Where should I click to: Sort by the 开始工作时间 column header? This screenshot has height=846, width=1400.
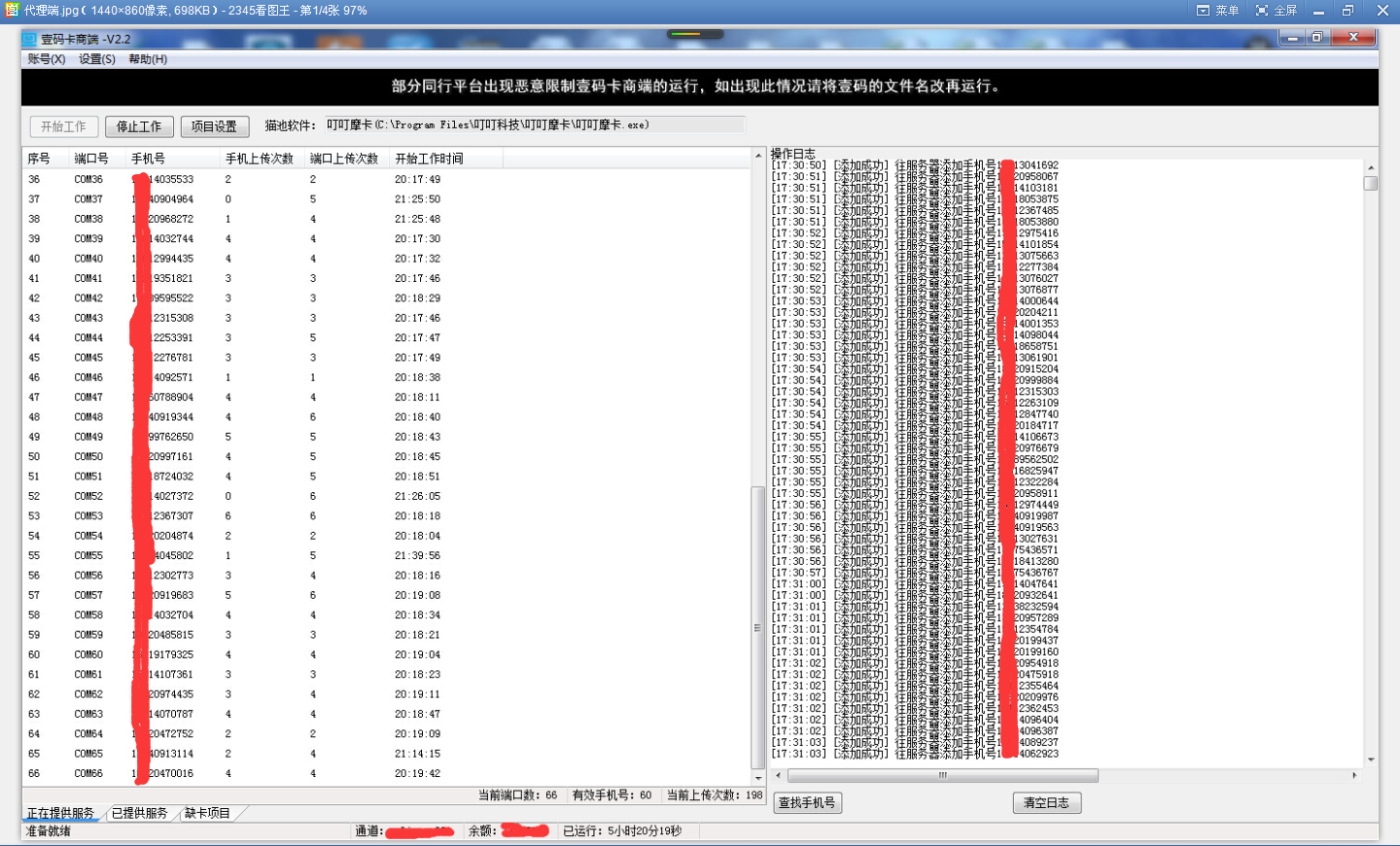[x=429, y=159]
